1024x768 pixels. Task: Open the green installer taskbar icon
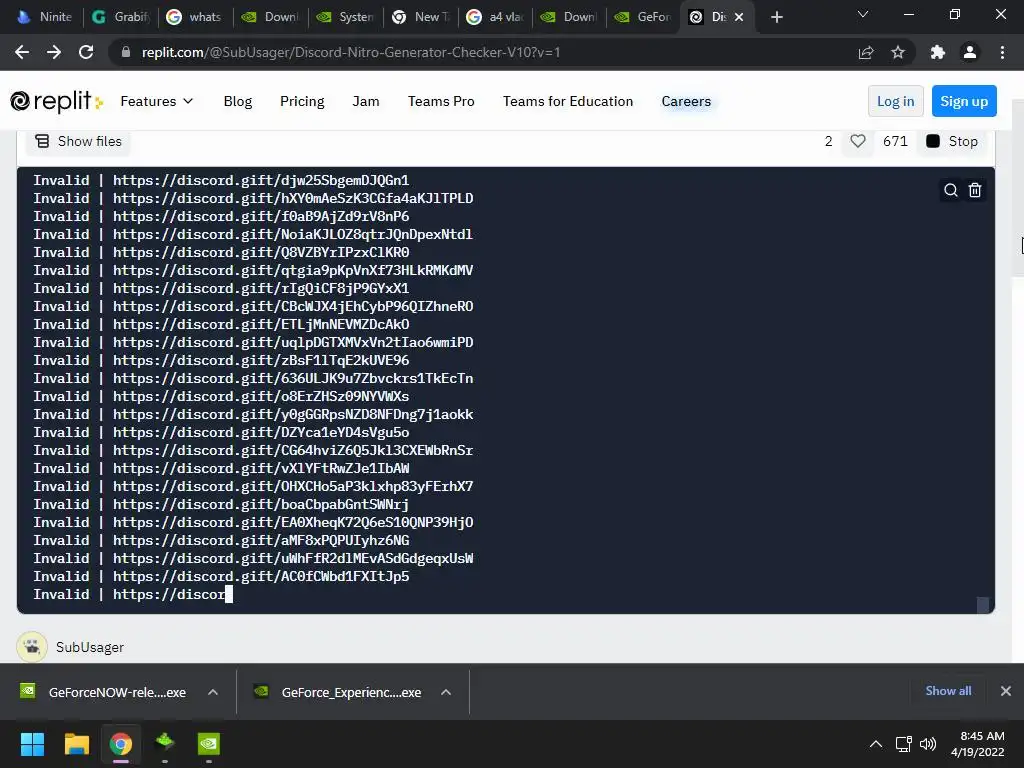point(165,744)
